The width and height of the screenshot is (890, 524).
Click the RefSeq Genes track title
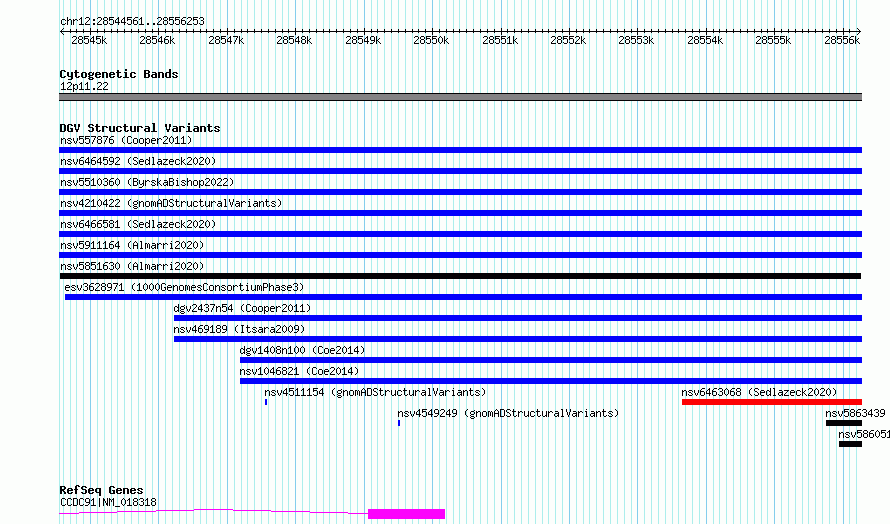(101, 490)
